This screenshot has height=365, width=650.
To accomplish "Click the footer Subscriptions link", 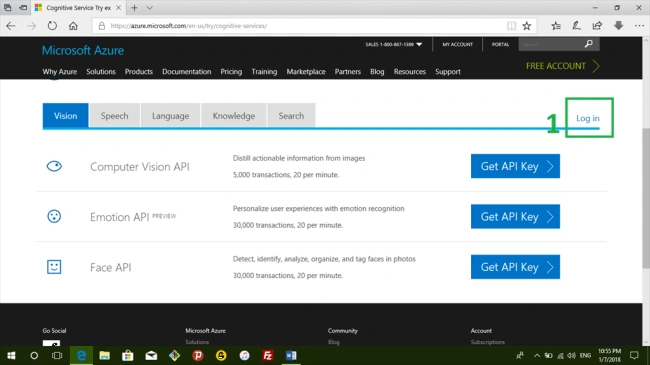I will 488,342.
